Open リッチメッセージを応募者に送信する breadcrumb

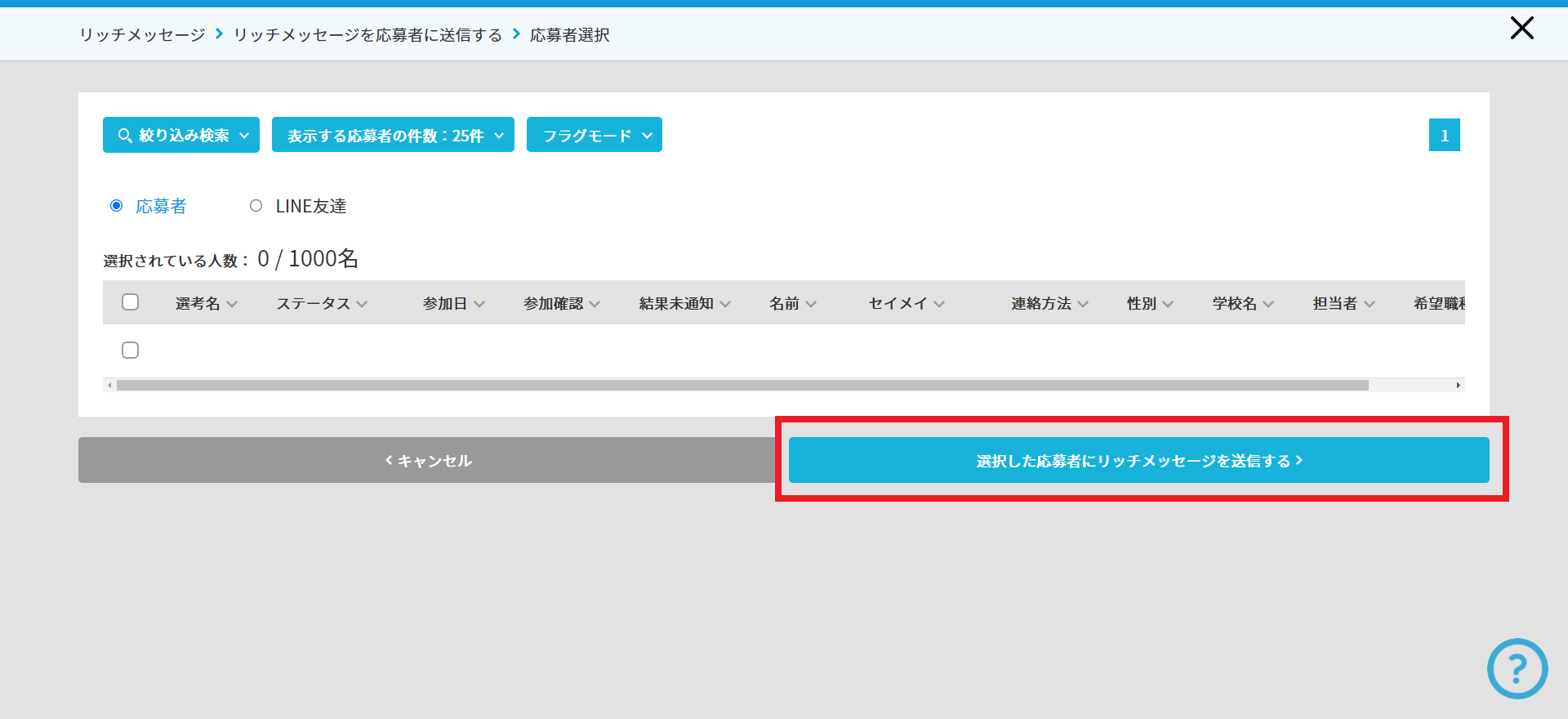[367, 35]
